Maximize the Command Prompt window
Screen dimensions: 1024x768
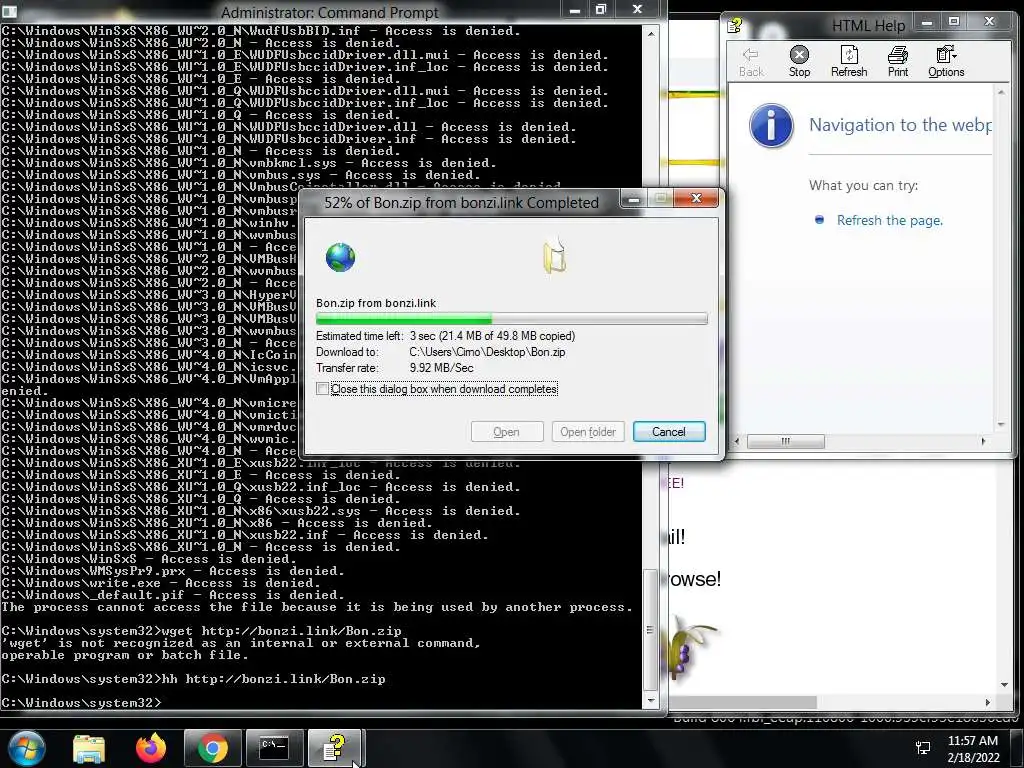[x=601, y=9]
